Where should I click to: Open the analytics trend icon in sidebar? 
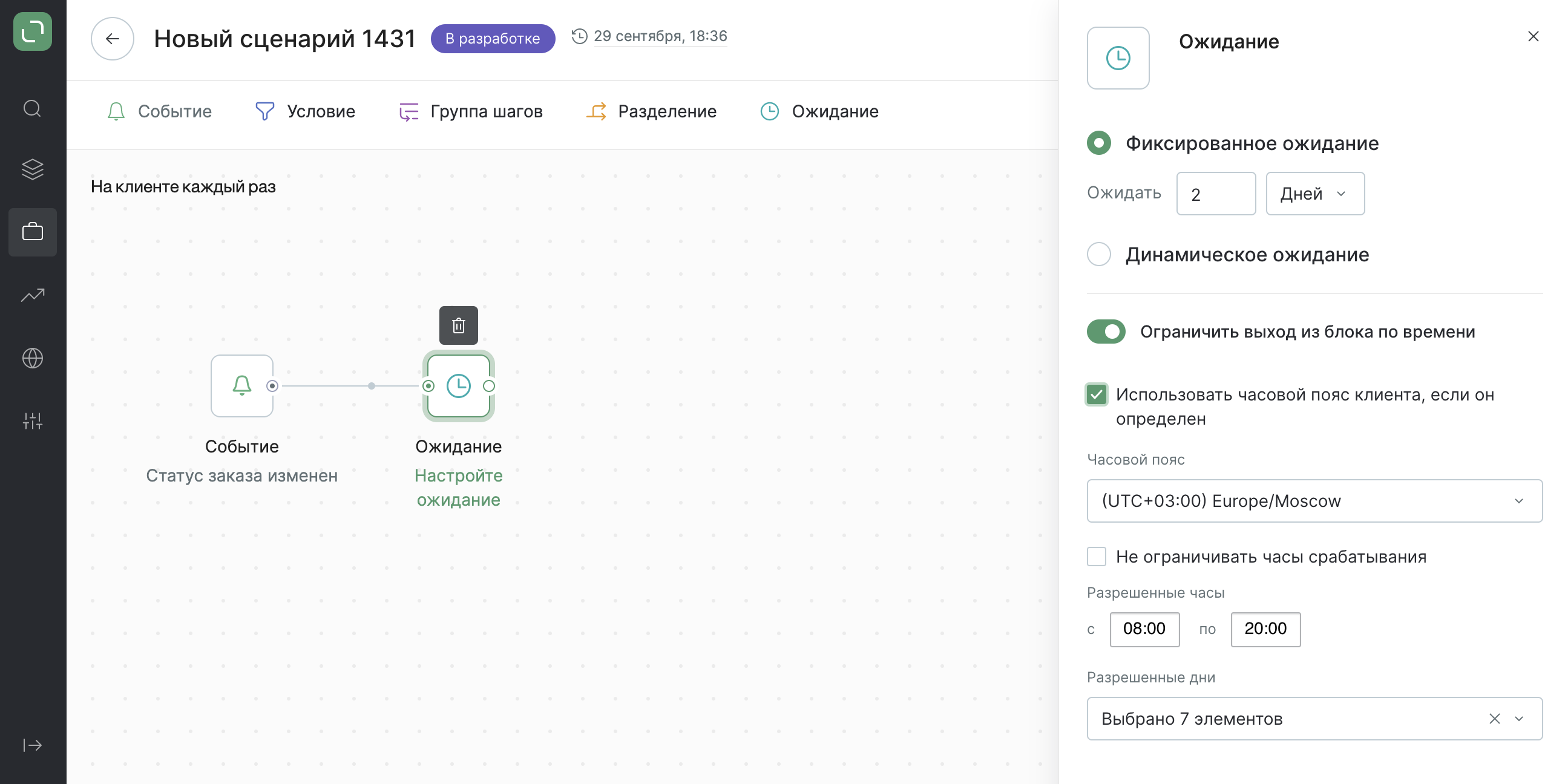(32, 295)
